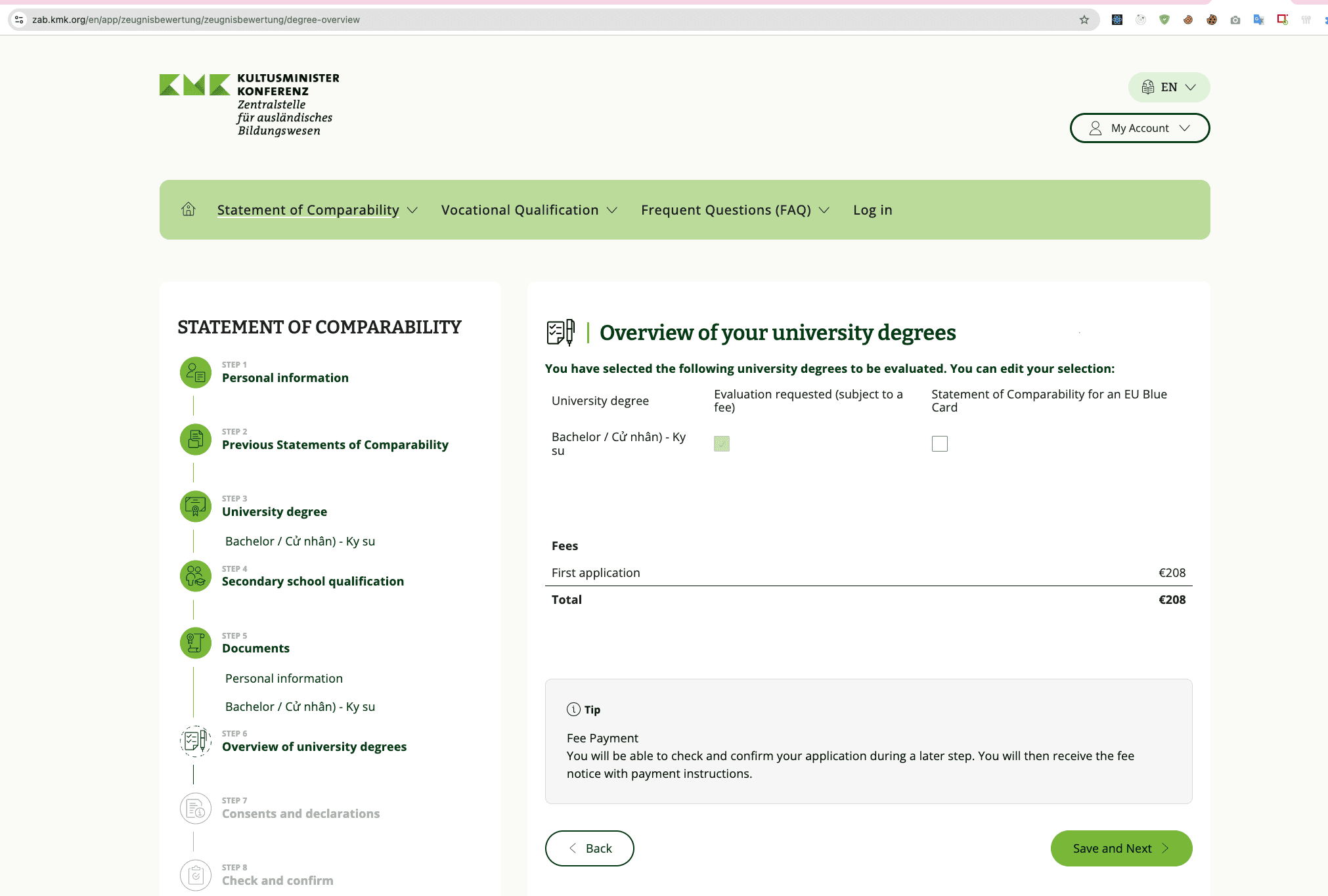Image resolution: width=1328 pixels, height=896 pixels.
Task: Click the home icon in navigation bar
Action: [x=188, y=209]
